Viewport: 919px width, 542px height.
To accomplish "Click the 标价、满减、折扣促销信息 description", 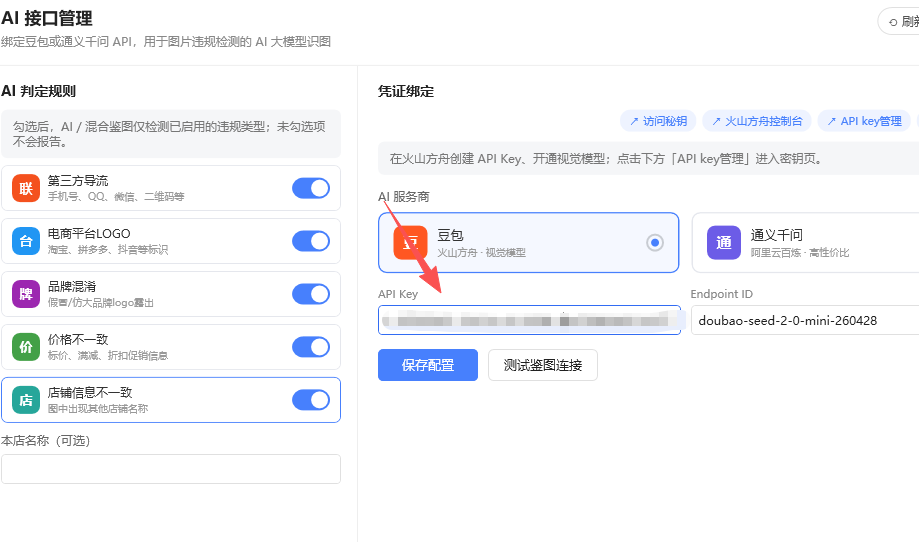I will [108, 356].
